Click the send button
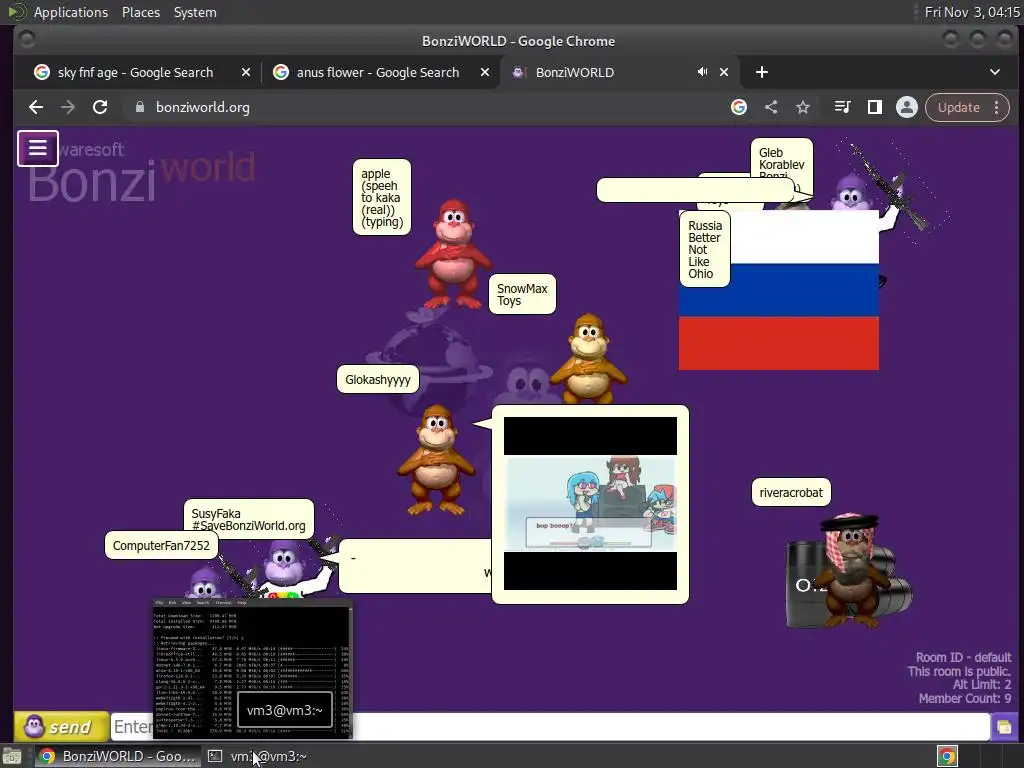 pos(61,726)
